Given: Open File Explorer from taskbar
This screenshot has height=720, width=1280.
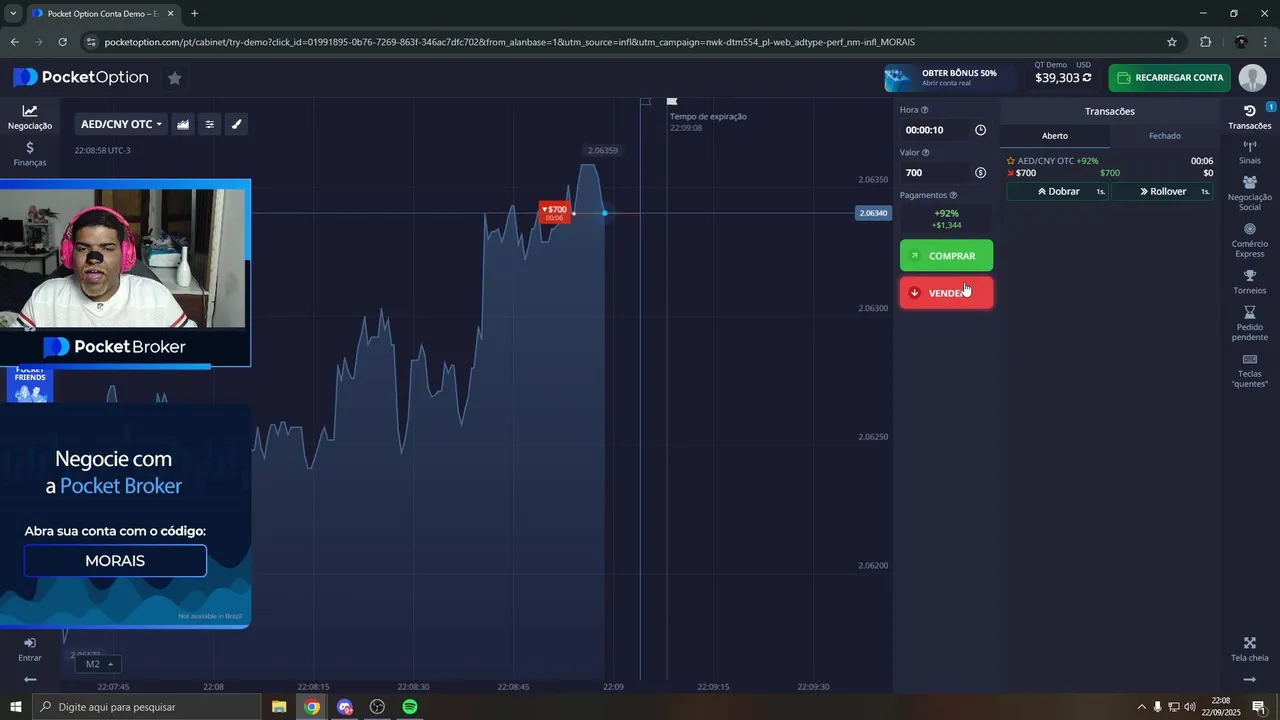Looking at the screenshot, I should [279, 707].
